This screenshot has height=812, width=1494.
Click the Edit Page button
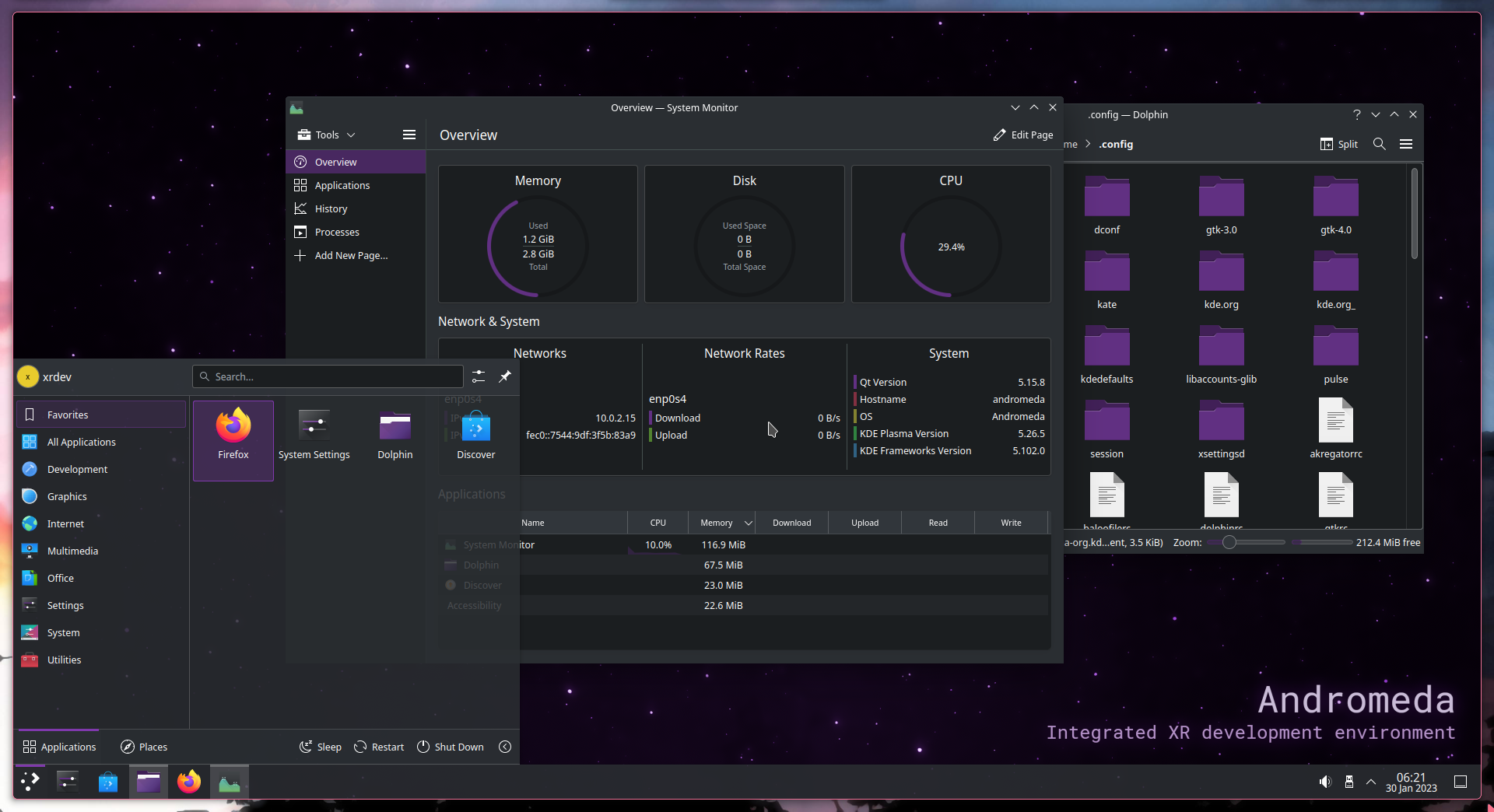[x=1023, y=134]
